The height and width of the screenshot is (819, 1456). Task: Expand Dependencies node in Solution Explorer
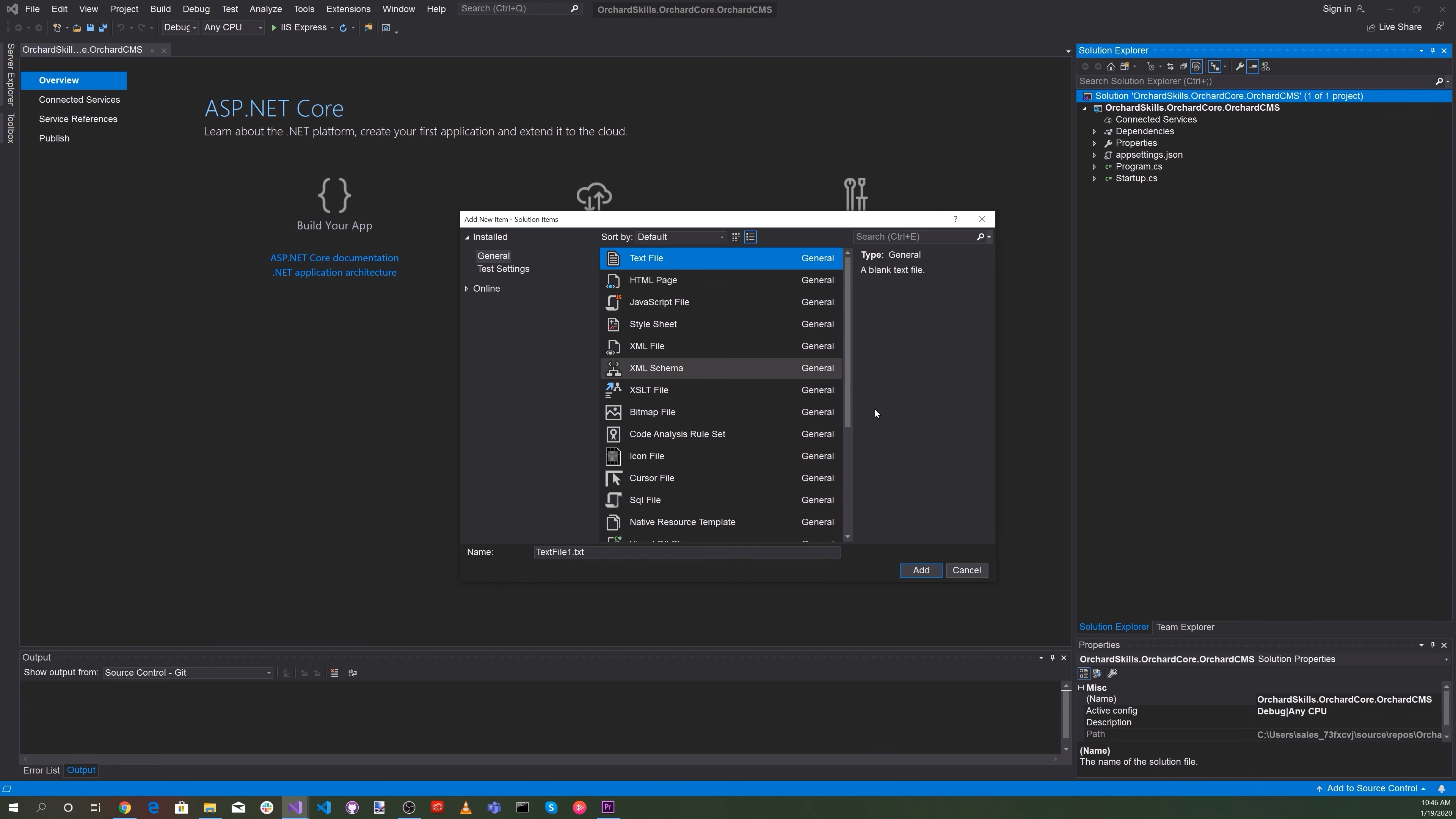click(x=1094, y=132)
